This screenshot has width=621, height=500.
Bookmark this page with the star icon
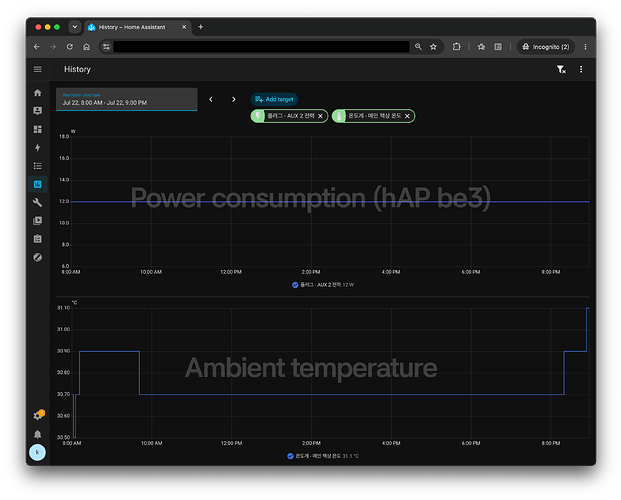coord(433,47)
